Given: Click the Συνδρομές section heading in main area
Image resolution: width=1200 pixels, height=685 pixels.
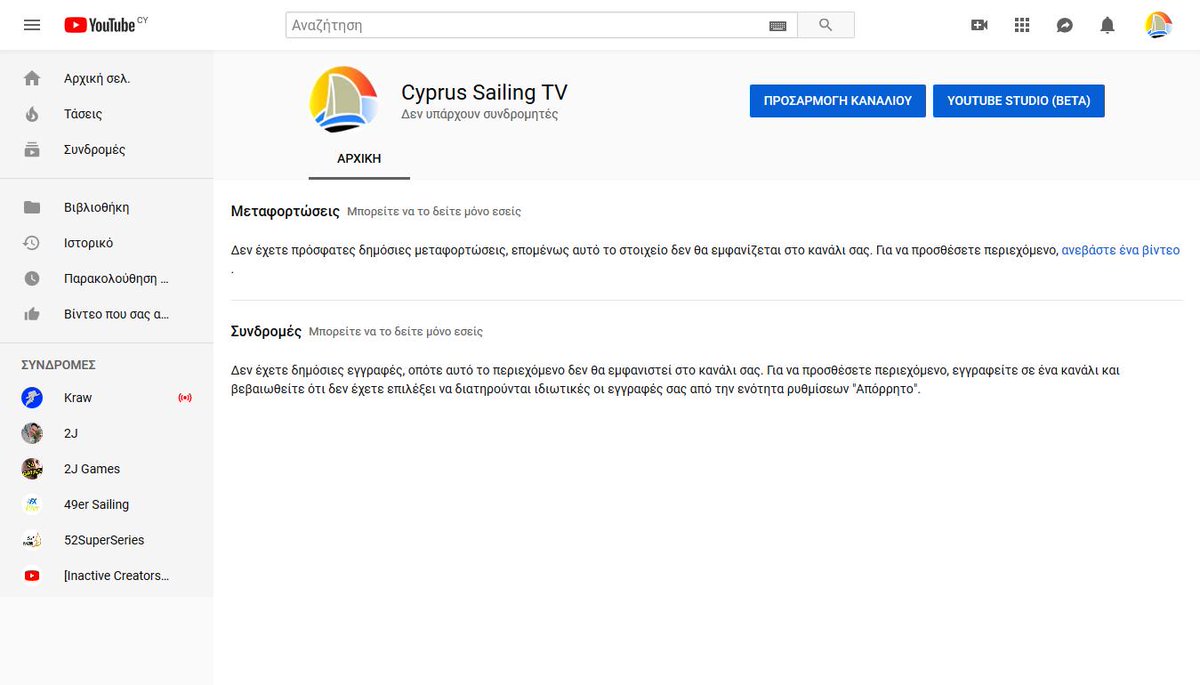Looking at the screenshot, I should 266,330.
